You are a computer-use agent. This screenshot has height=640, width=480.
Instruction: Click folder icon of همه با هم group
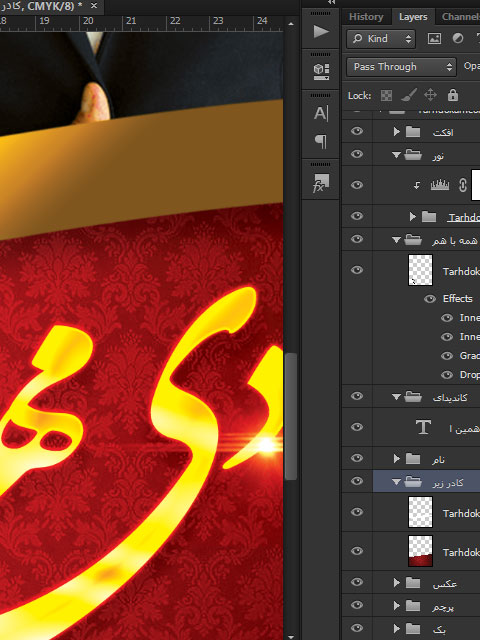[x=413, y=240]
